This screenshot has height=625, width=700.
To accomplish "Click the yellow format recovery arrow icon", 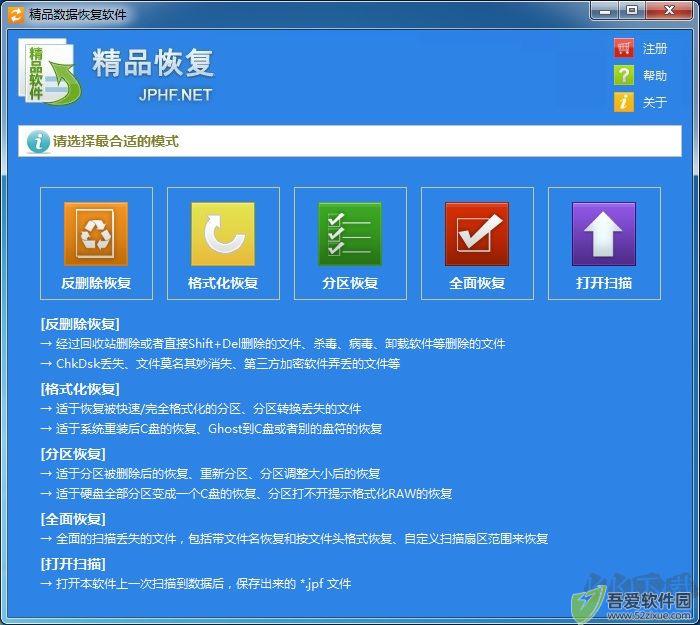I will click(223, 234).
